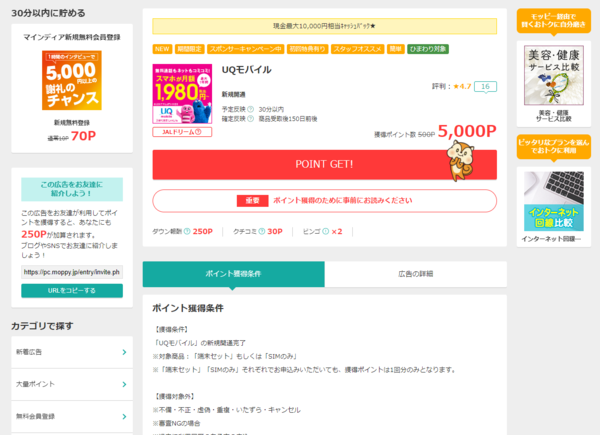The height and width of the screenshot is (435, 600).
Task: Click the help icon beside ダウン報酬
Action: 187,231
